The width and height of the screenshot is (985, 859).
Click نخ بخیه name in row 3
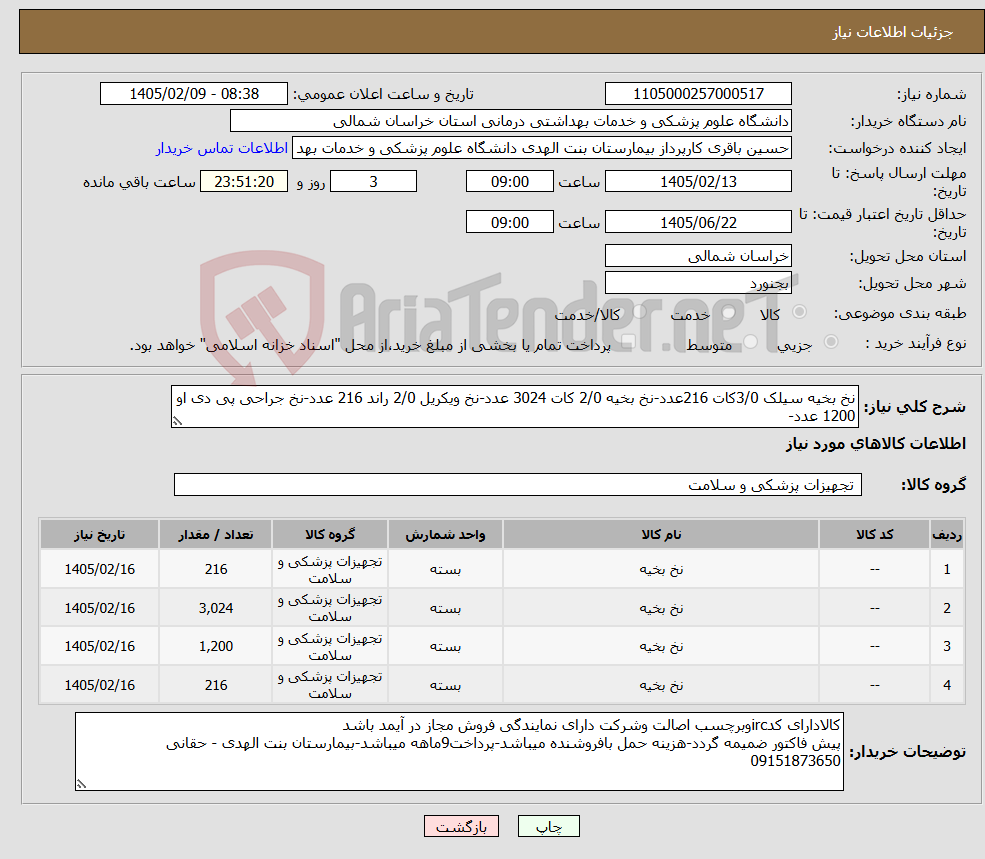click(661, 646)
